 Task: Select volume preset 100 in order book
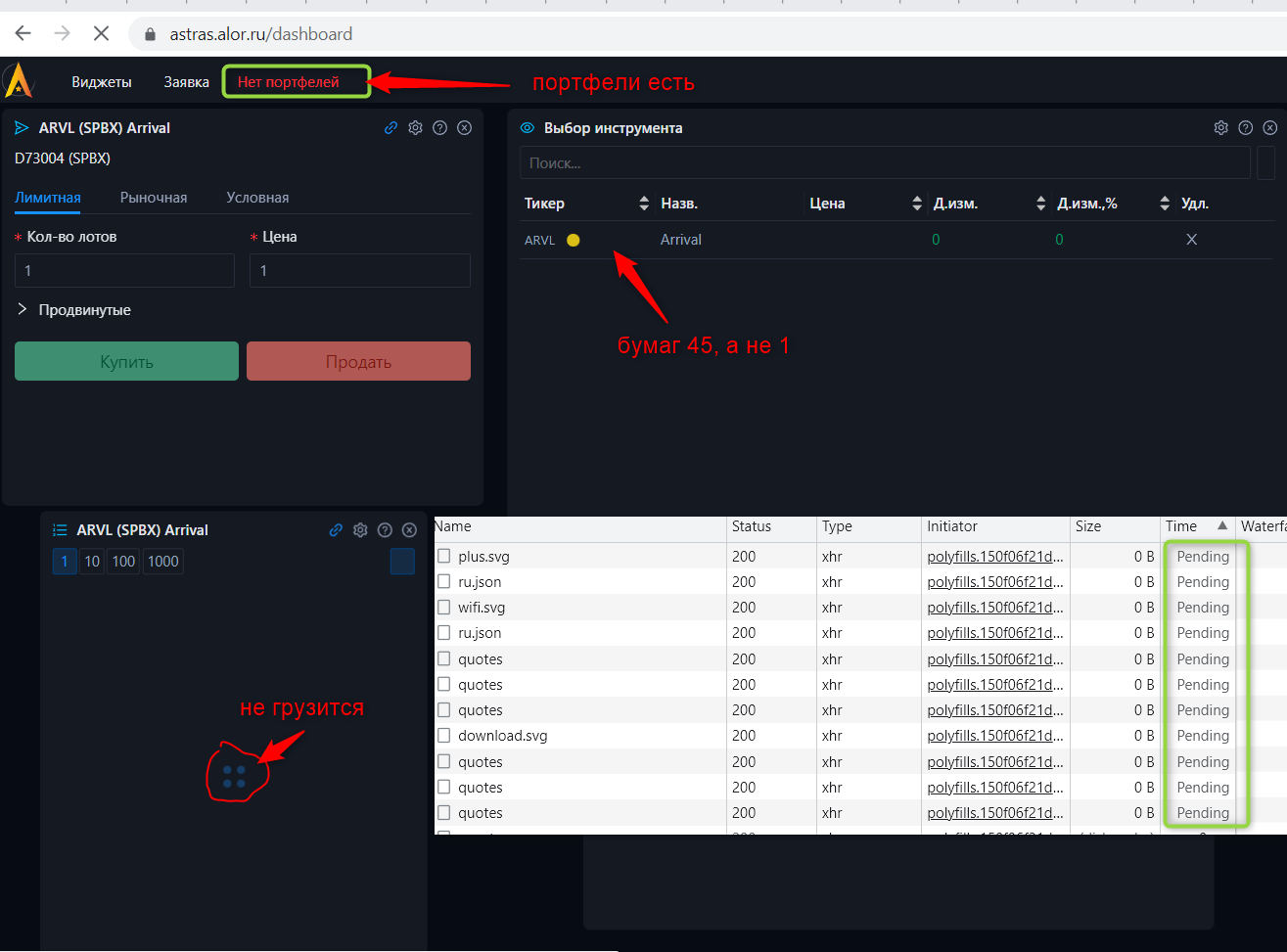123,562
